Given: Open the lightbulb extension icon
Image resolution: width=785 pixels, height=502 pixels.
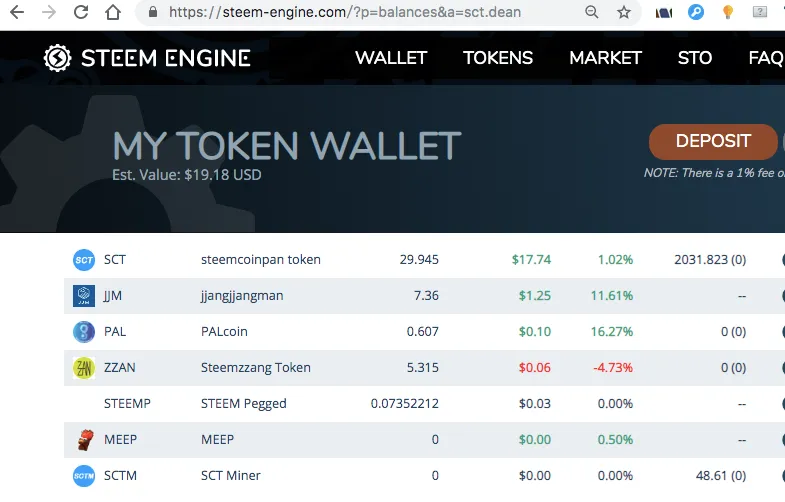Looking at the screenshot, I should pos(727,12).
